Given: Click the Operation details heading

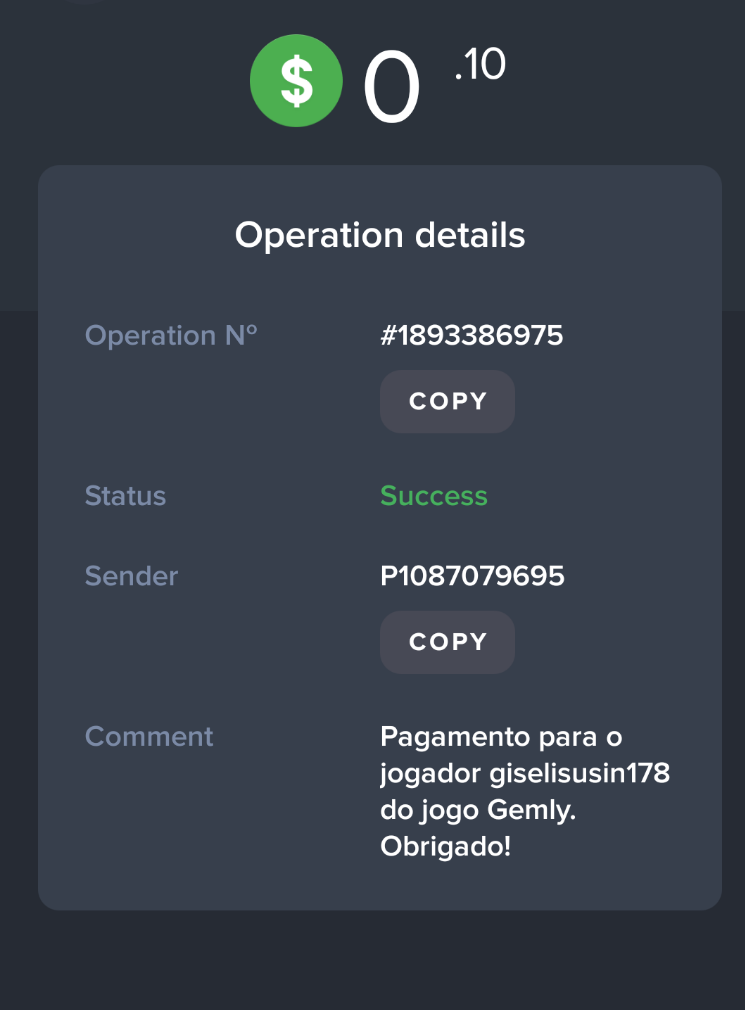Looking at the screenshot, I should click(x=380, y=236).
